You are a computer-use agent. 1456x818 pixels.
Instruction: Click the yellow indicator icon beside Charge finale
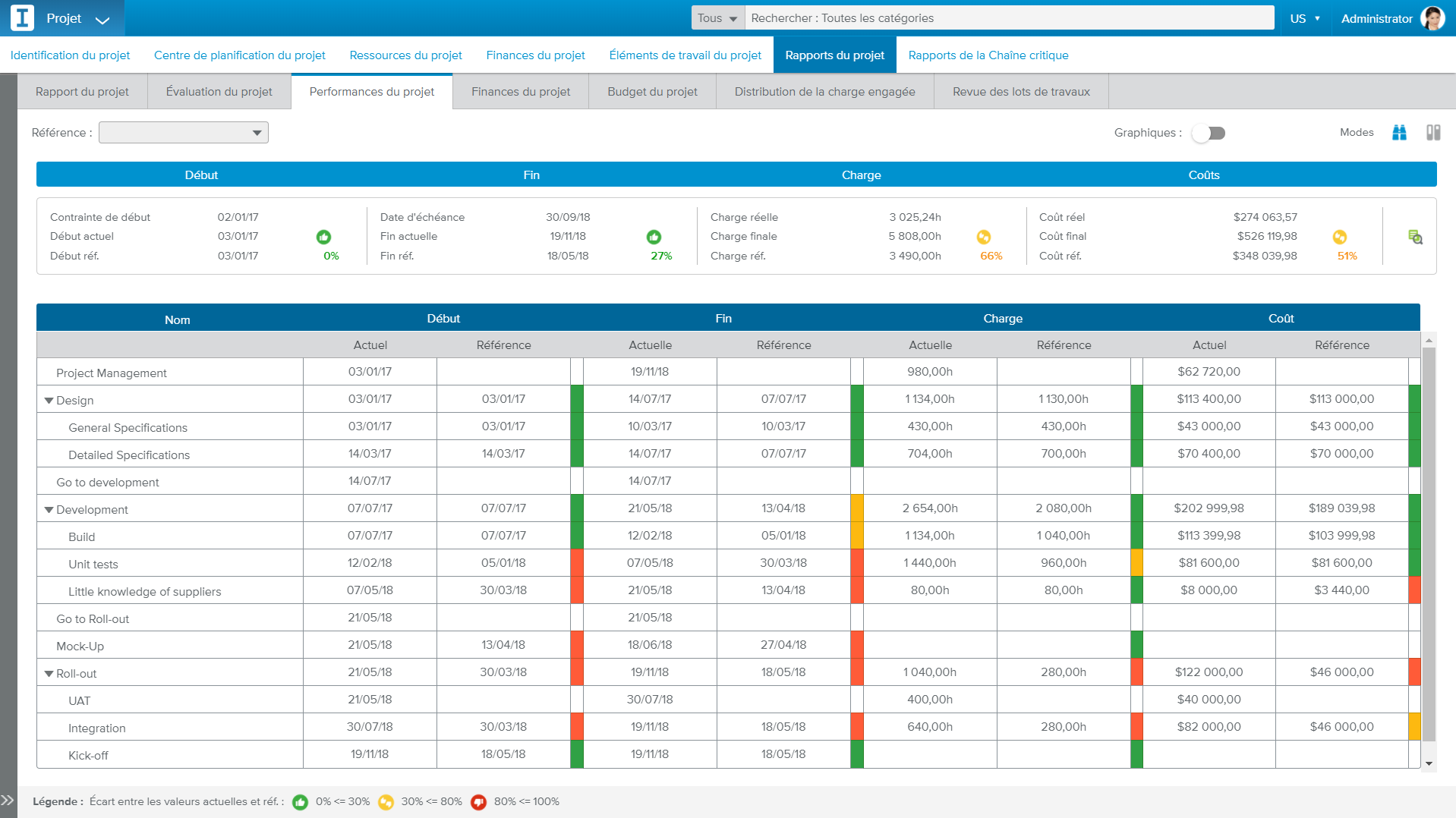pos(983,237)
